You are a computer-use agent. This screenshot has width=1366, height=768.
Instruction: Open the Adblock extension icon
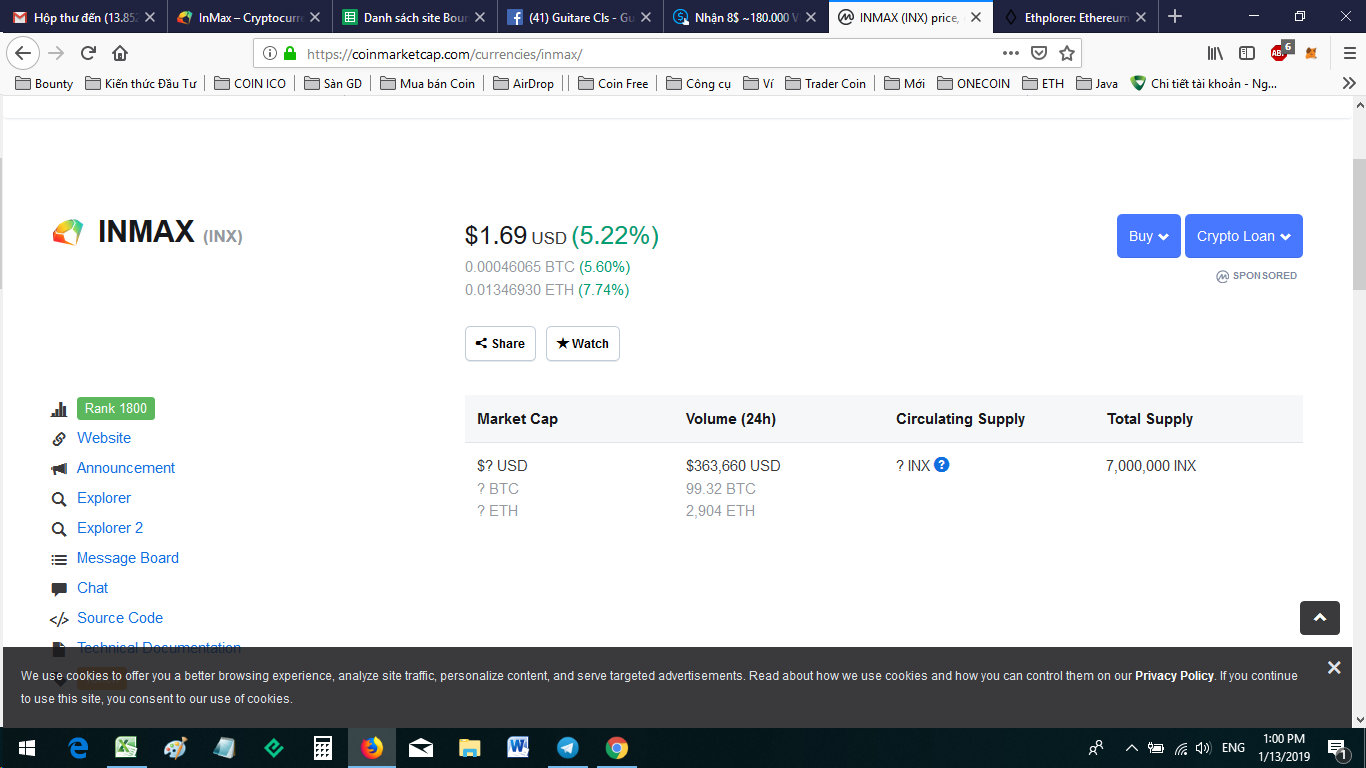1280,52
